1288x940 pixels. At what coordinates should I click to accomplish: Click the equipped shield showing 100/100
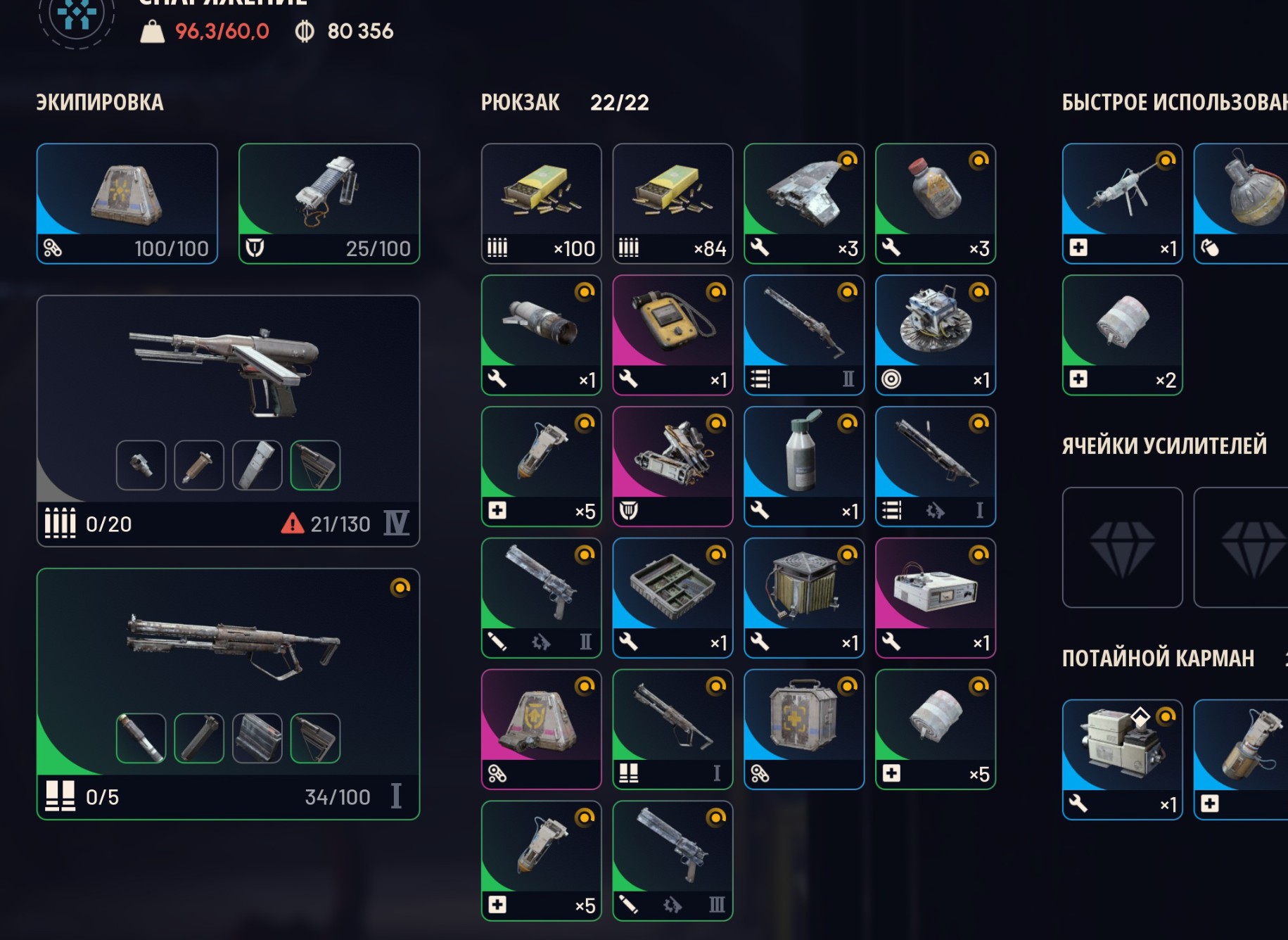[x=127, y=203]
